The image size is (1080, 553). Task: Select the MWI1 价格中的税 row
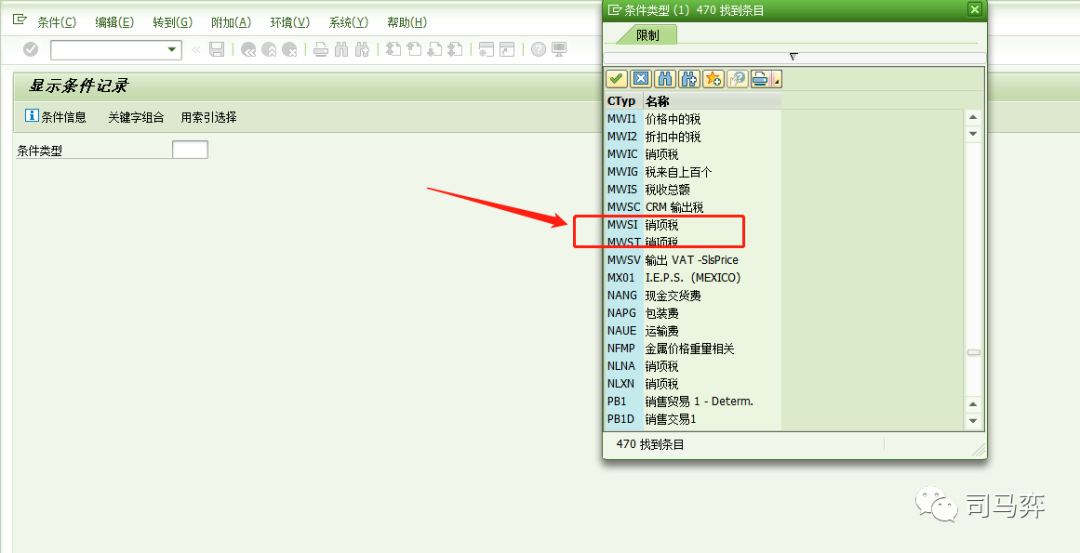pos(693,118)
